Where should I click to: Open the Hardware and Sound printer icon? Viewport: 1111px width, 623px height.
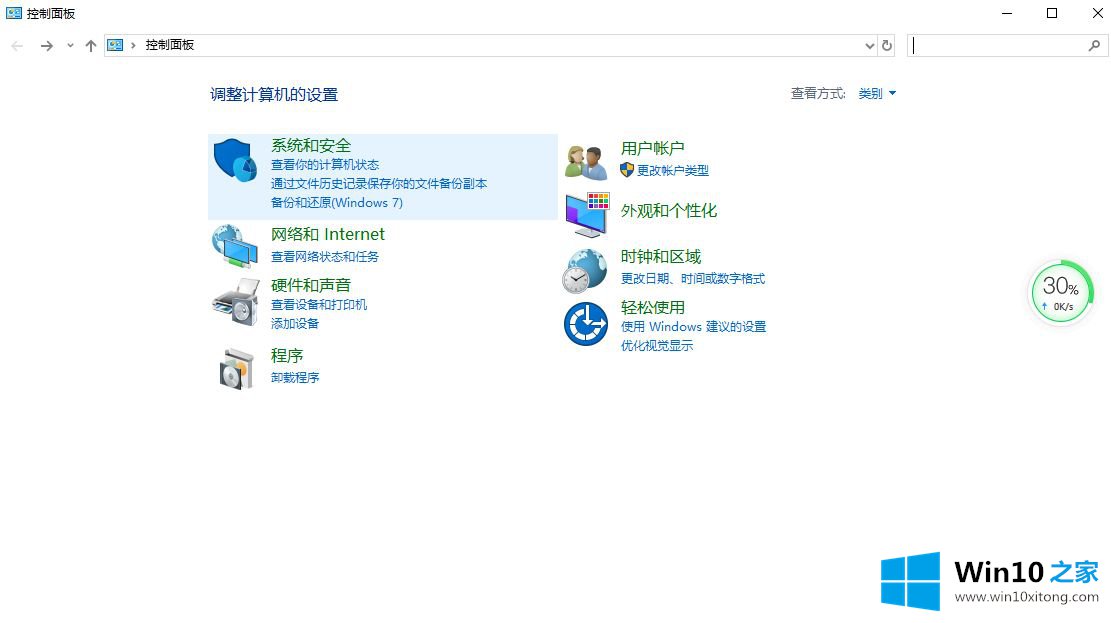click(x=236, y=302)
